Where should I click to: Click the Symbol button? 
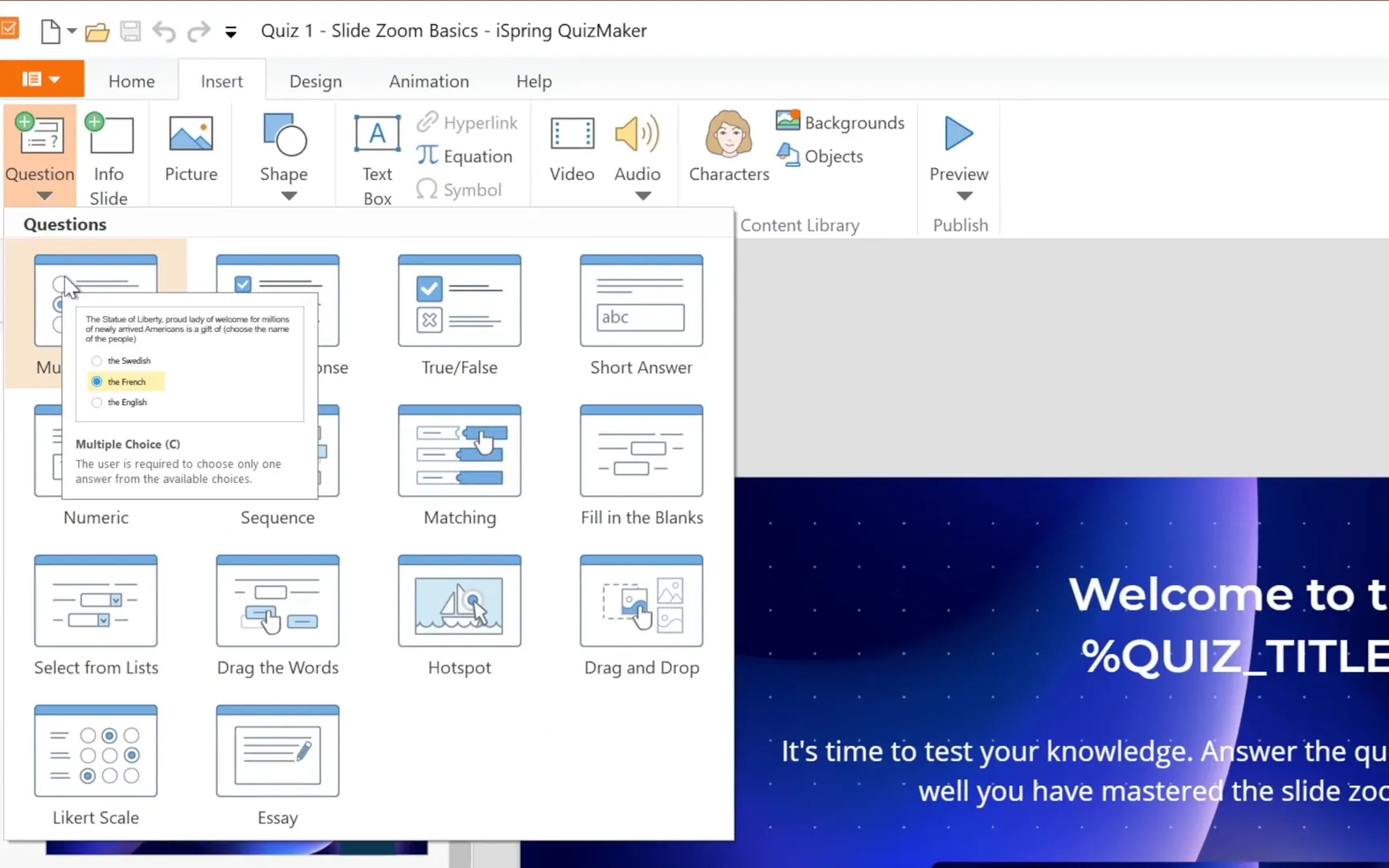pos(459,190)
